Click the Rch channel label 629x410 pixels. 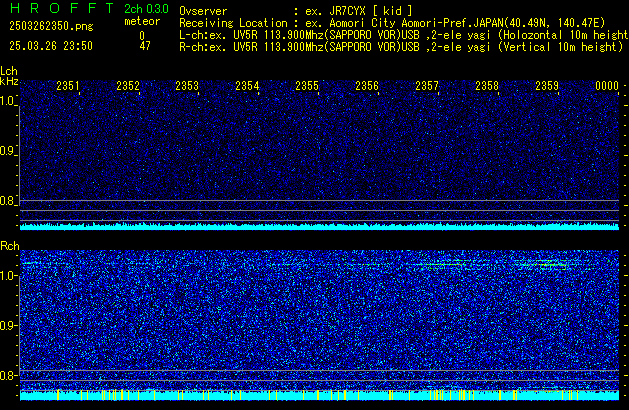pos(10,246)
